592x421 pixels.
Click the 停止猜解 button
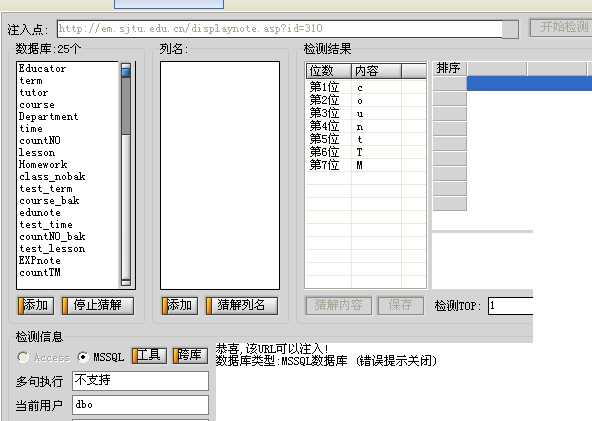(x=97, y=305)
